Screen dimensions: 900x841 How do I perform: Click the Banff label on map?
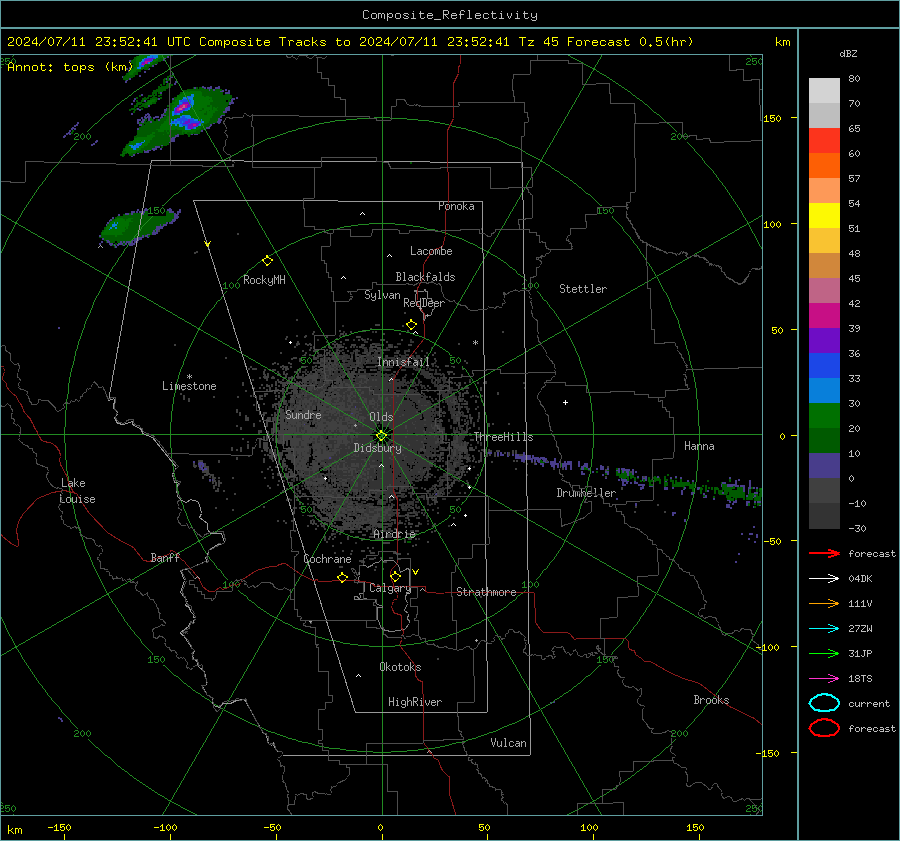click(165, 557)
